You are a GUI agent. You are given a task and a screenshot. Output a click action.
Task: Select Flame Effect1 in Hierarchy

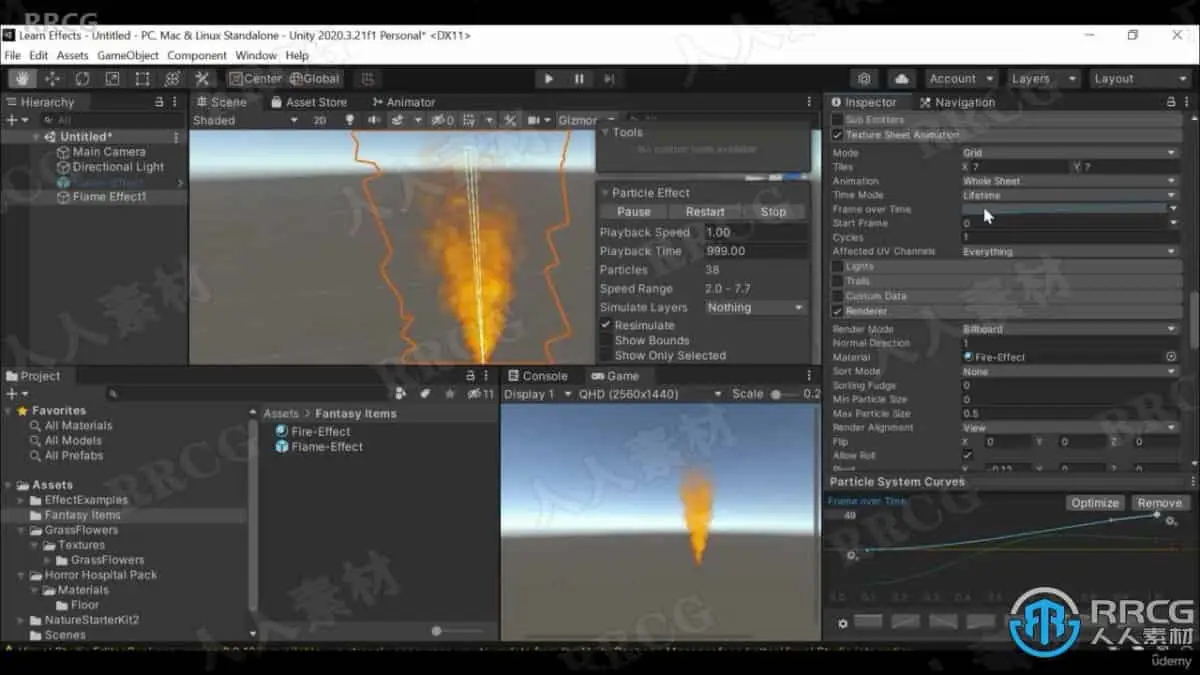pos(109,197)
